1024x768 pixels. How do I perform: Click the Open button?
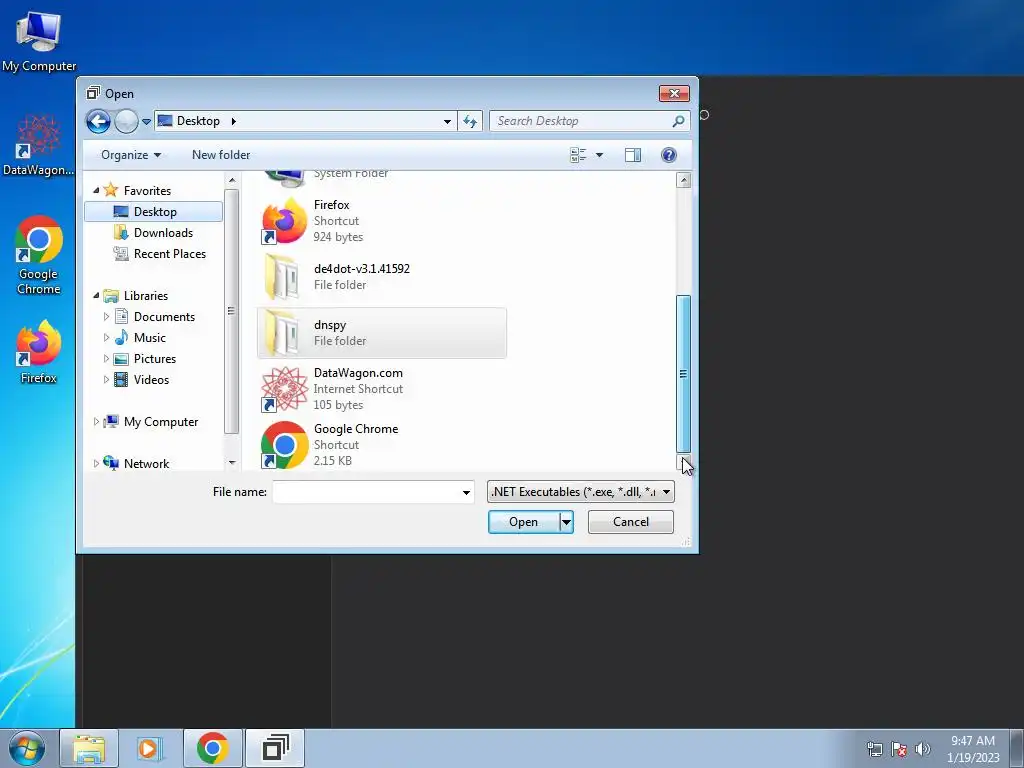[524, 522]
